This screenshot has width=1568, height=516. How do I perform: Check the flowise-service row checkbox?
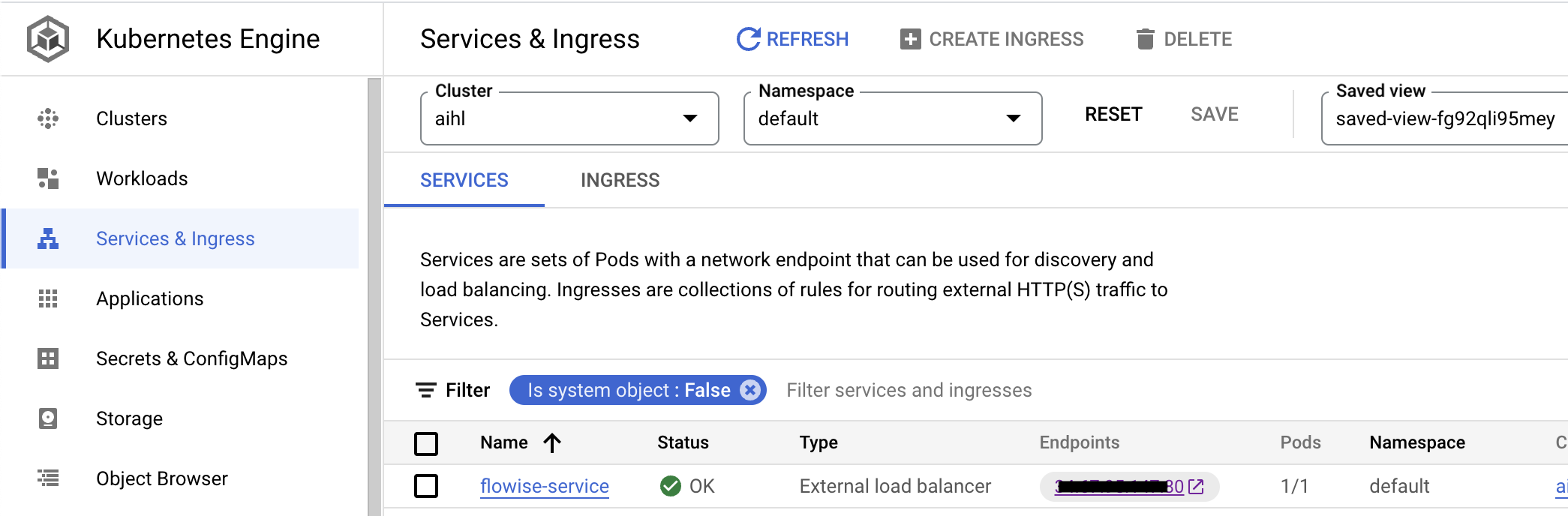[426, 486]
